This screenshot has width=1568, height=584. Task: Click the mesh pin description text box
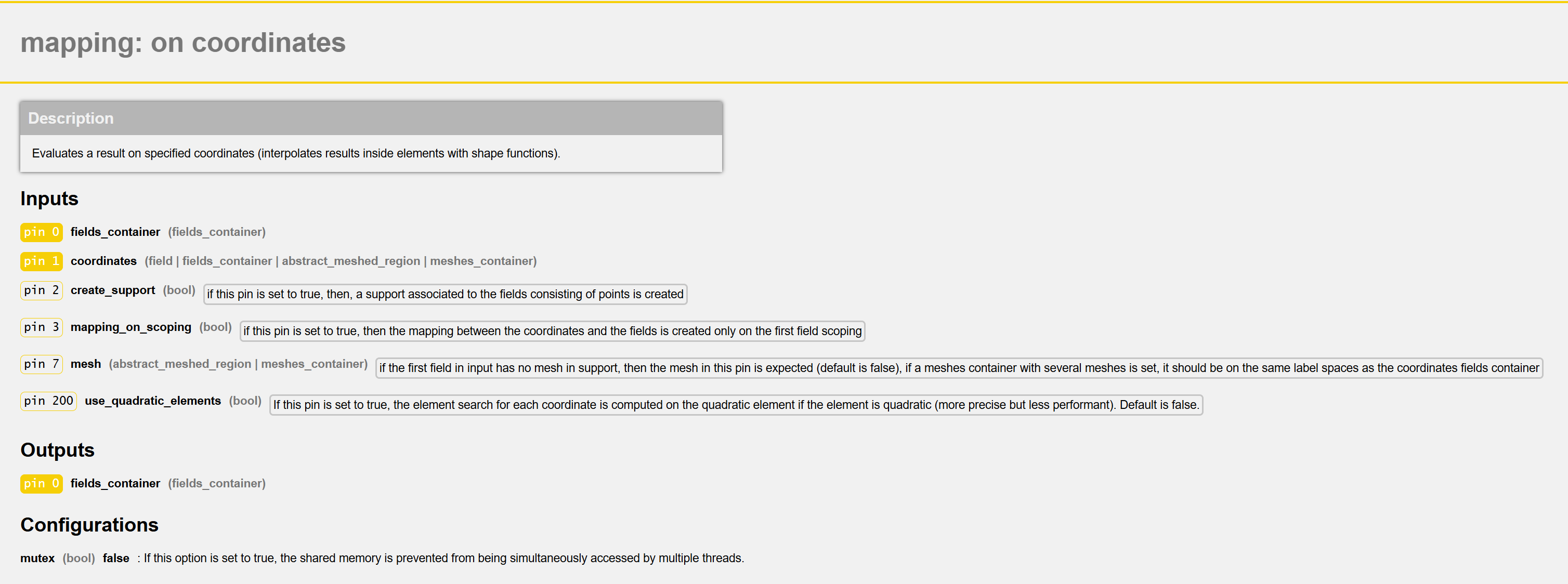959,368
